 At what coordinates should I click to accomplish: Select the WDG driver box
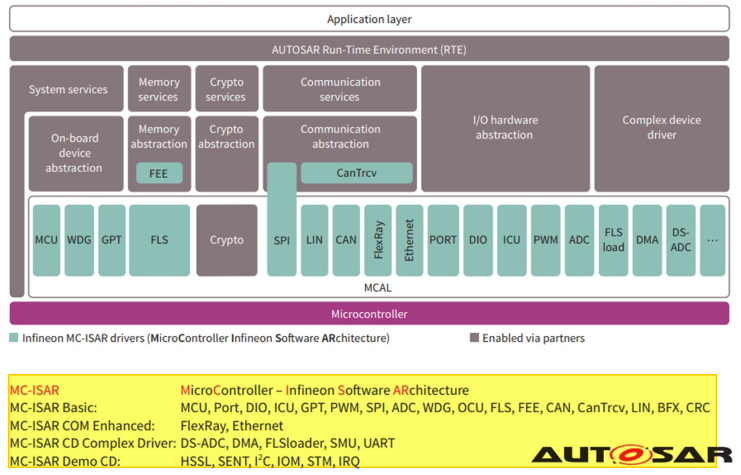pyautogui.click(x=79, y=240)
